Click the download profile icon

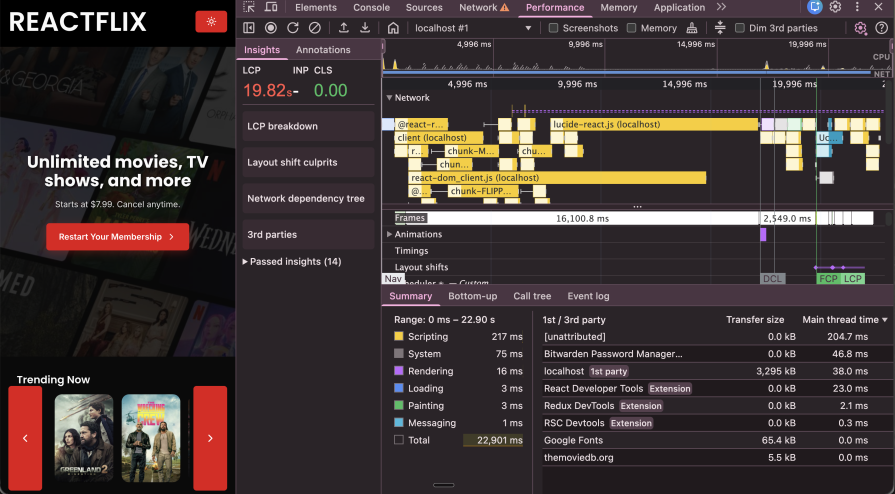click(x=366, y=28)
